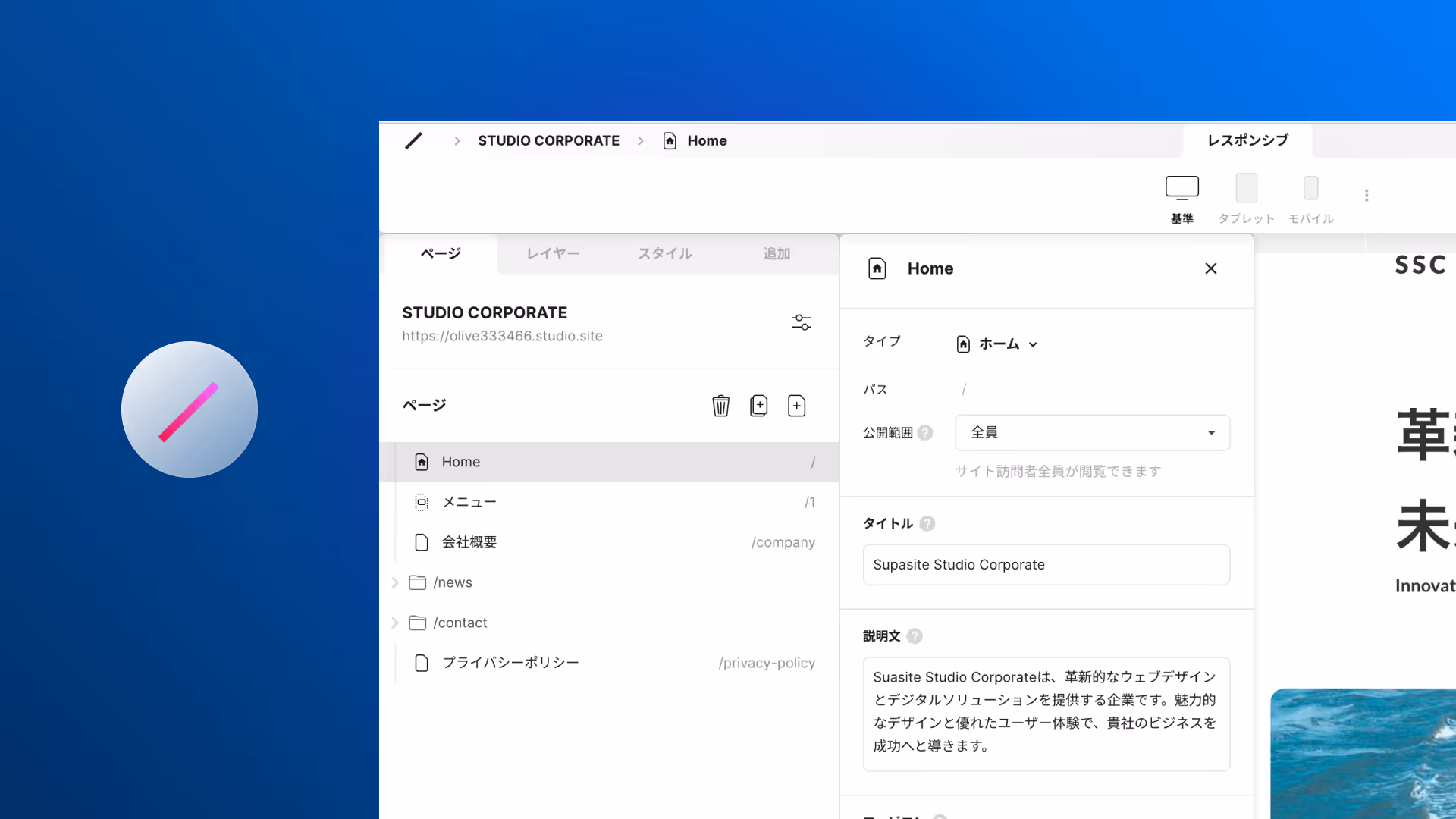The width and height of the screenshot is (1456, 819).
Task: Click the duplicate page icon
Action: pyautogui.click(x=758, y=406)
